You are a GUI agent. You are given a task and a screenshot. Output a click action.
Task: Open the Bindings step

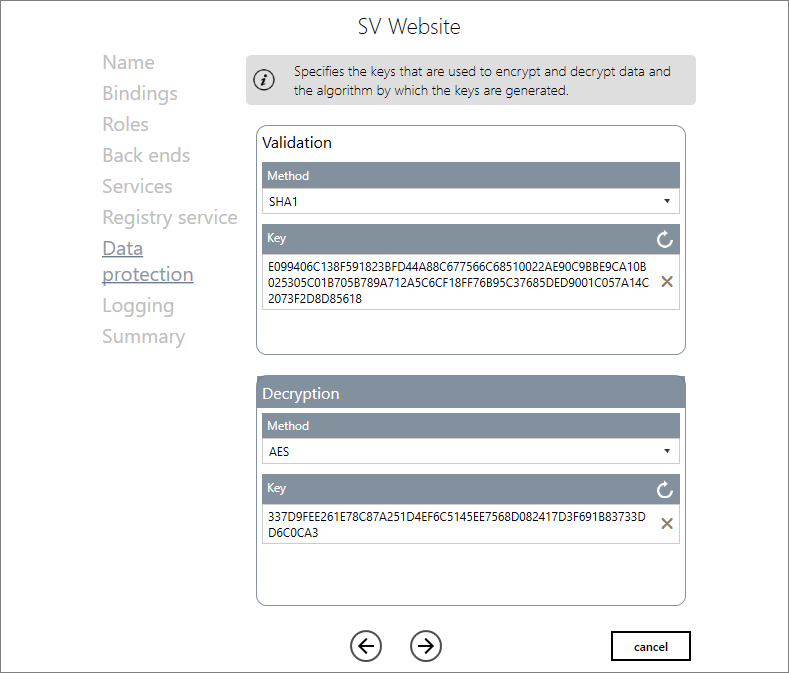140,93
